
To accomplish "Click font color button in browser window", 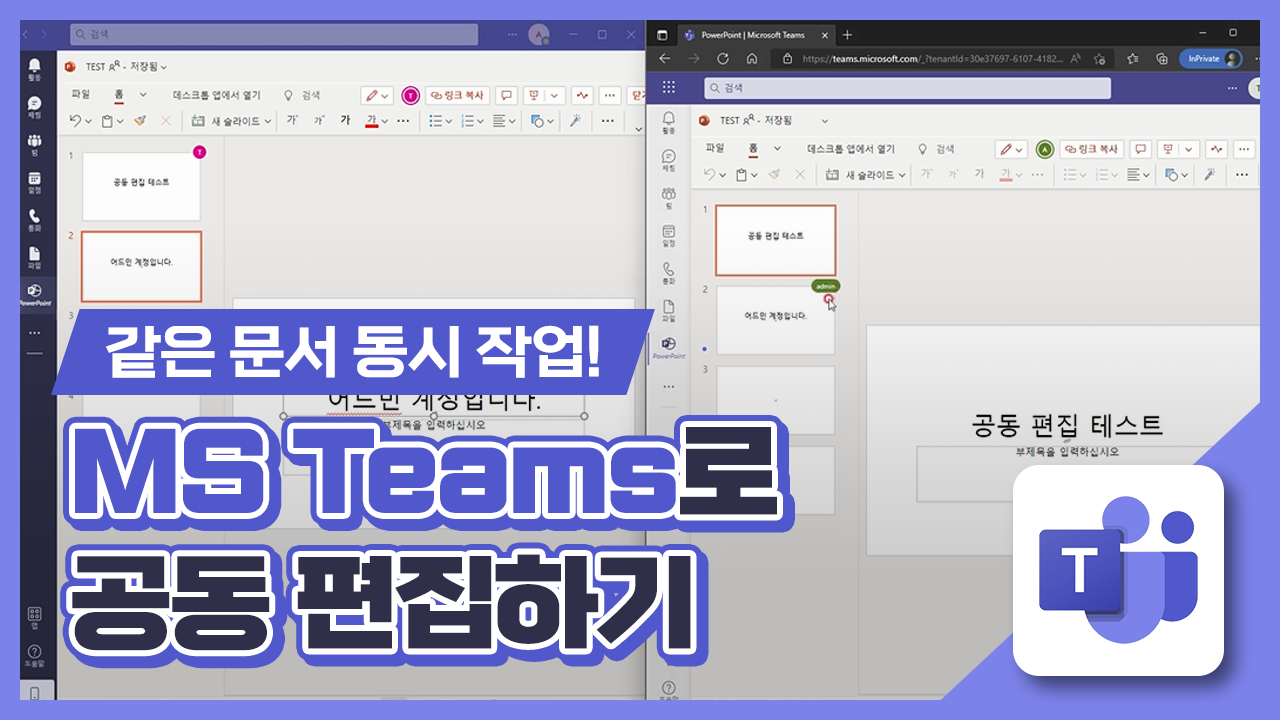I will [x=1005, y=174].
